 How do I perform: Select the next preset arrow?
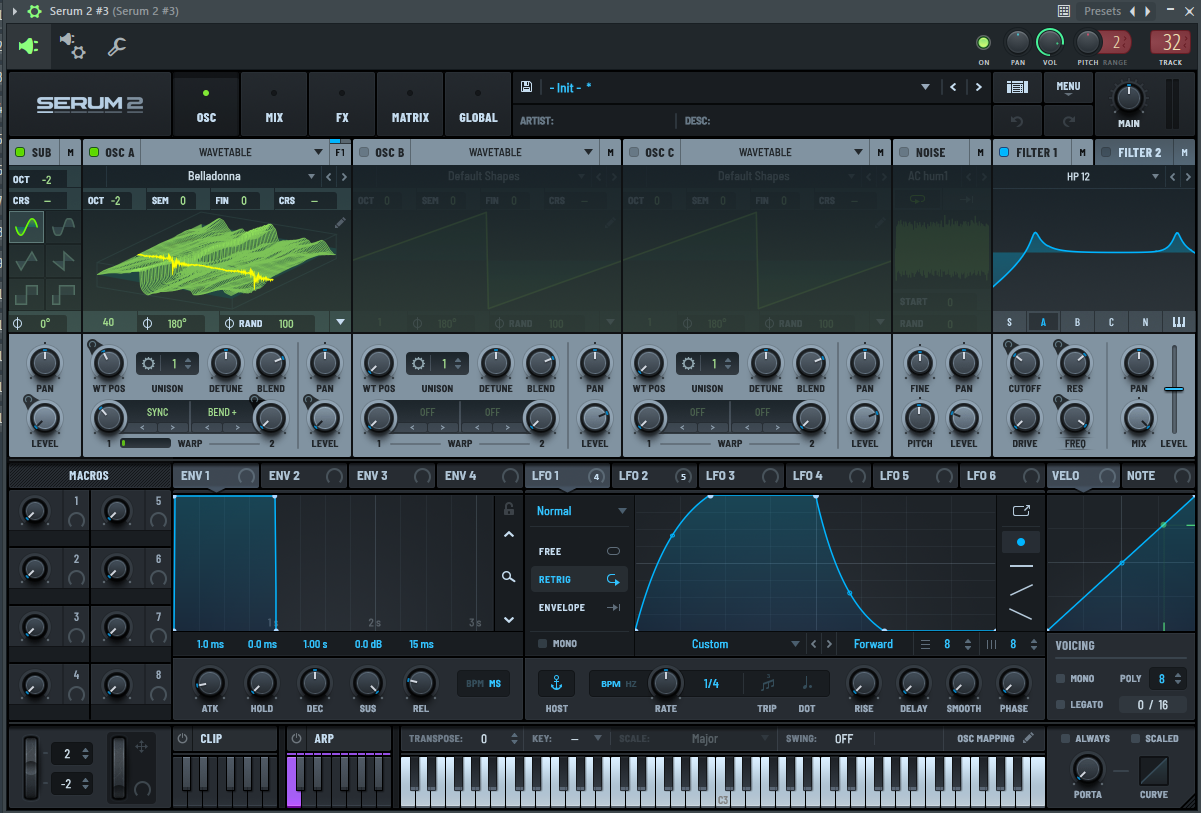coord(978,87)
